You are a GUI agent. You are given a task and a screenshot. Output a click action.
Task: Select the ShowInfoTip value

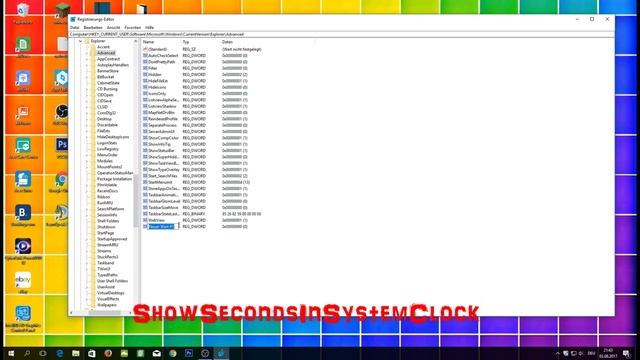(160, 144)
